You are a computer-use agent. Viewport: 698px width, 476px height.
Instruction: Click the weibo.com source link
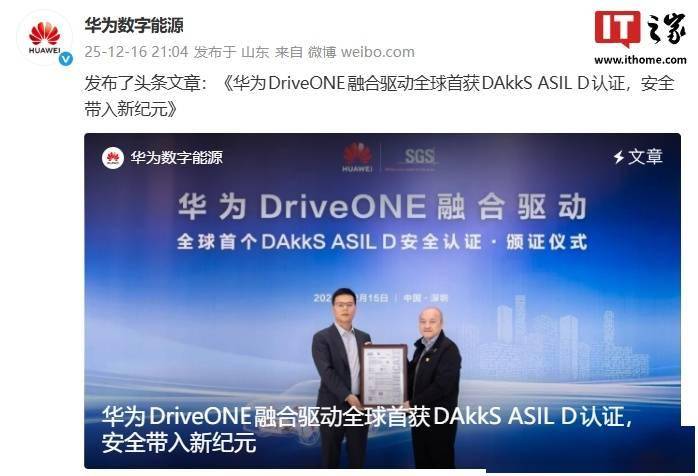click(377, 52)
